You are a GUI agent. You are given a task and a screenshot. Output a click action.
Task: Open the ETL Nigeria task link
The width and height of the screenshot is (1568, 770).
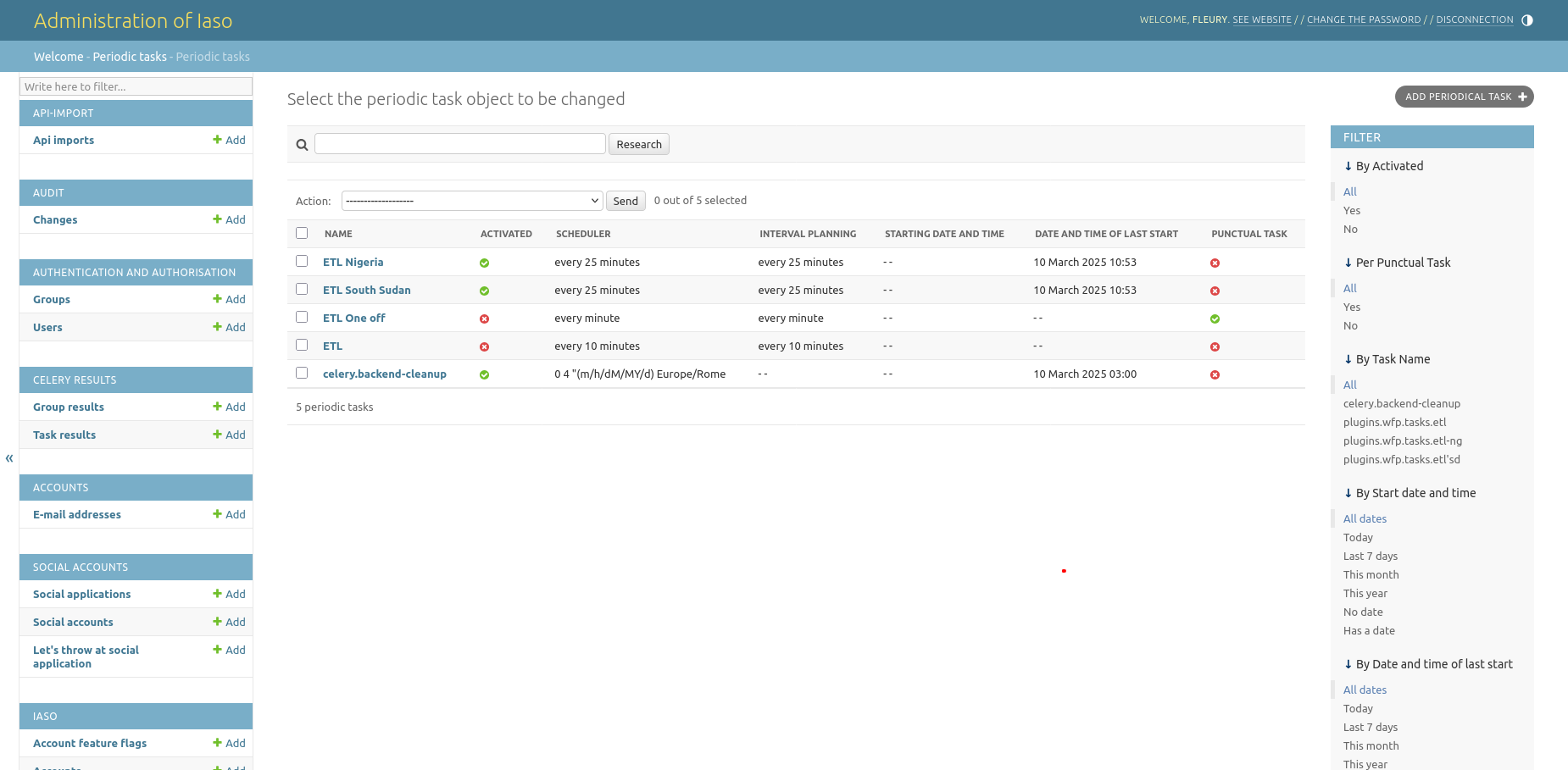tap(353, 263)
